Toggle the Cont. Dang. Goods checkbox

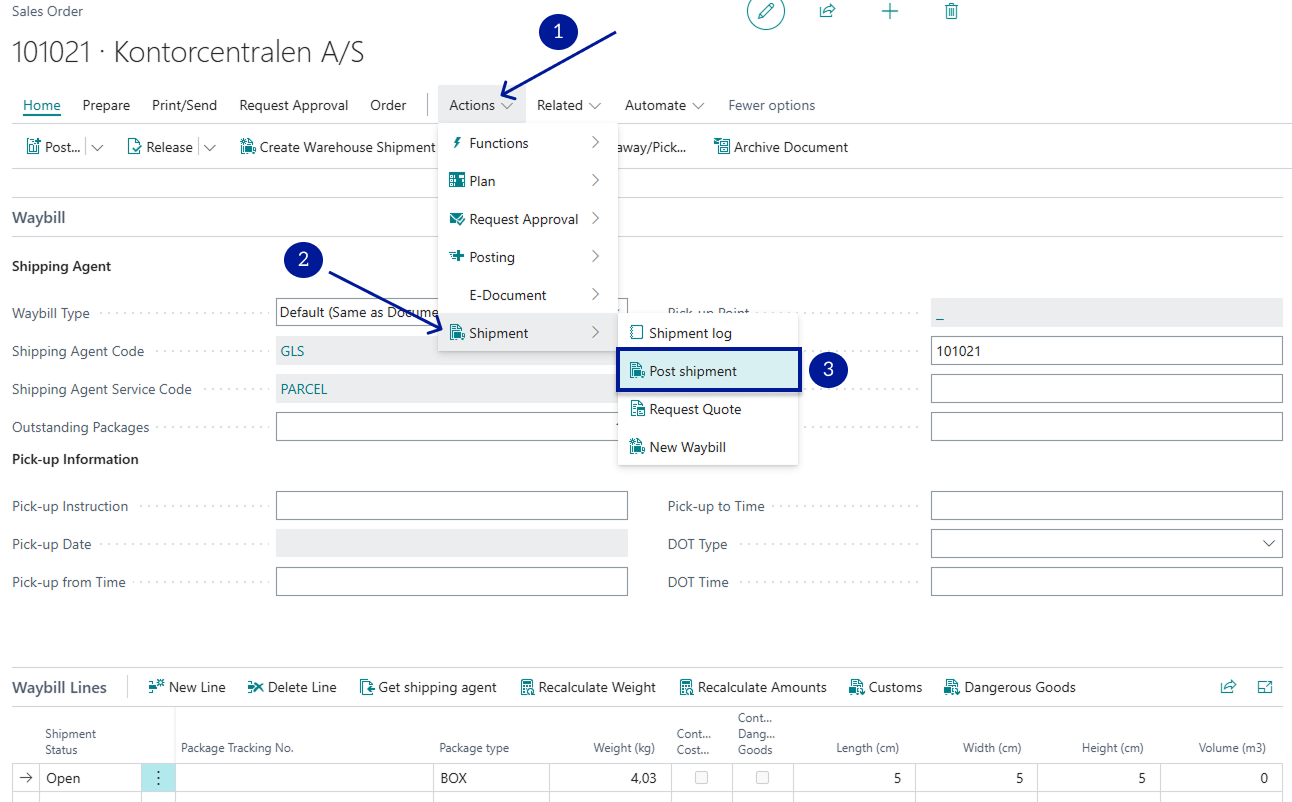pyautogui.click(x=763, y=778)
